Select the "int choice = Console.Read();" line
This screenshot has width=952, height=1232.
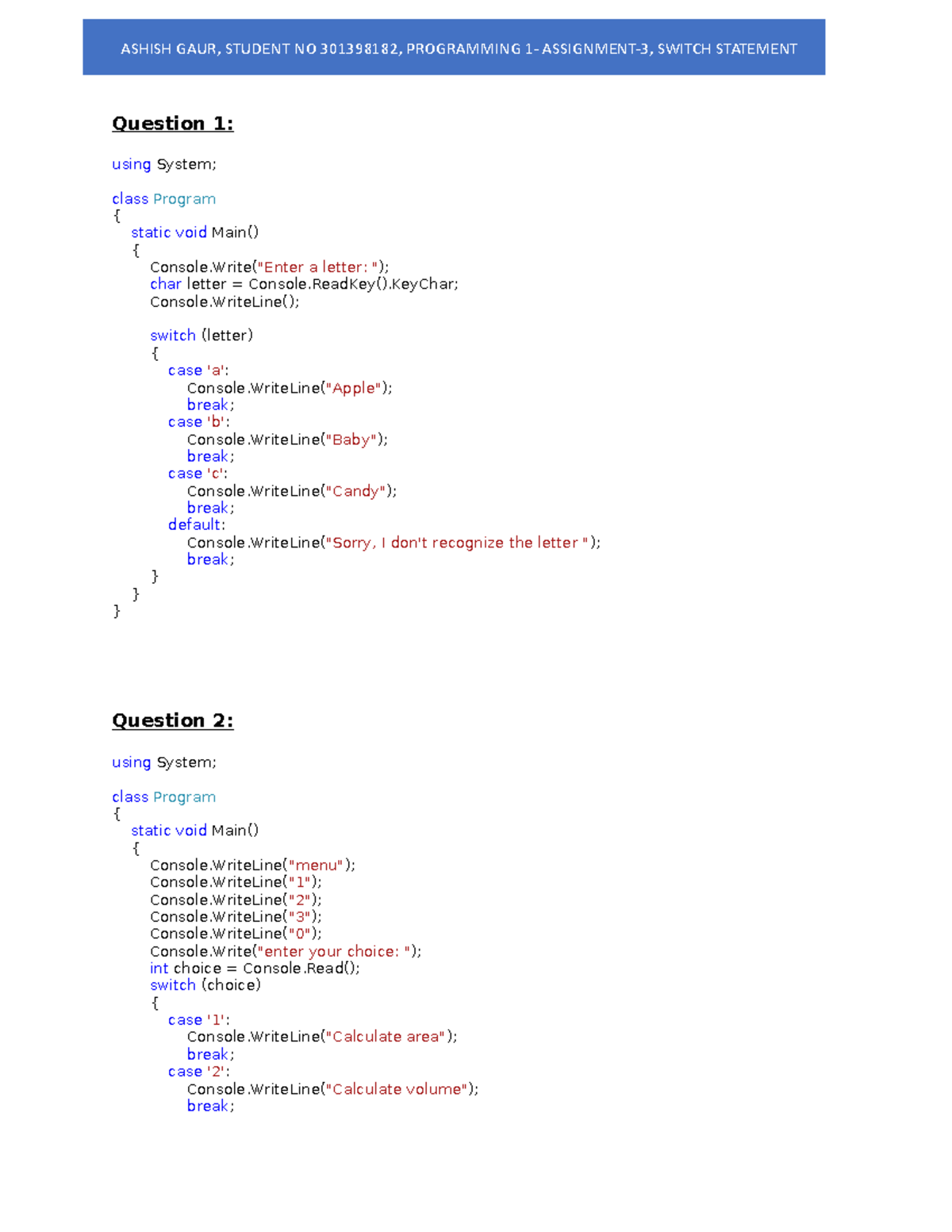254,968
